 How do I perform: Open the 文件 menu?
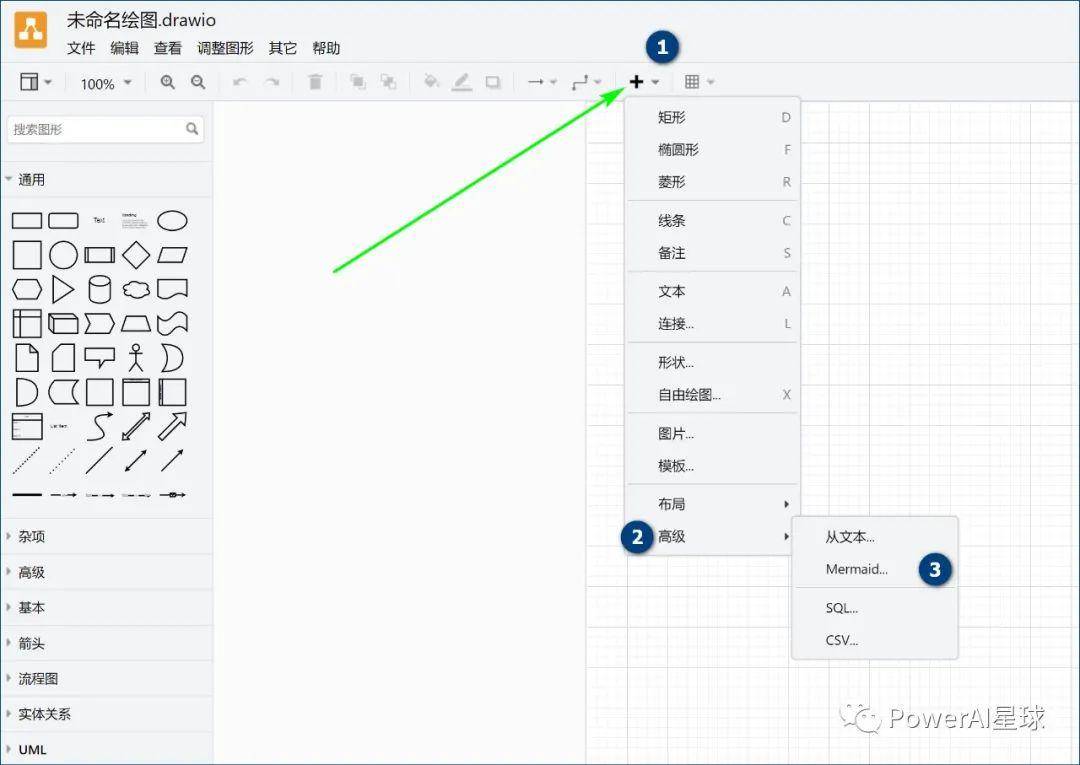tap(81, 48)
